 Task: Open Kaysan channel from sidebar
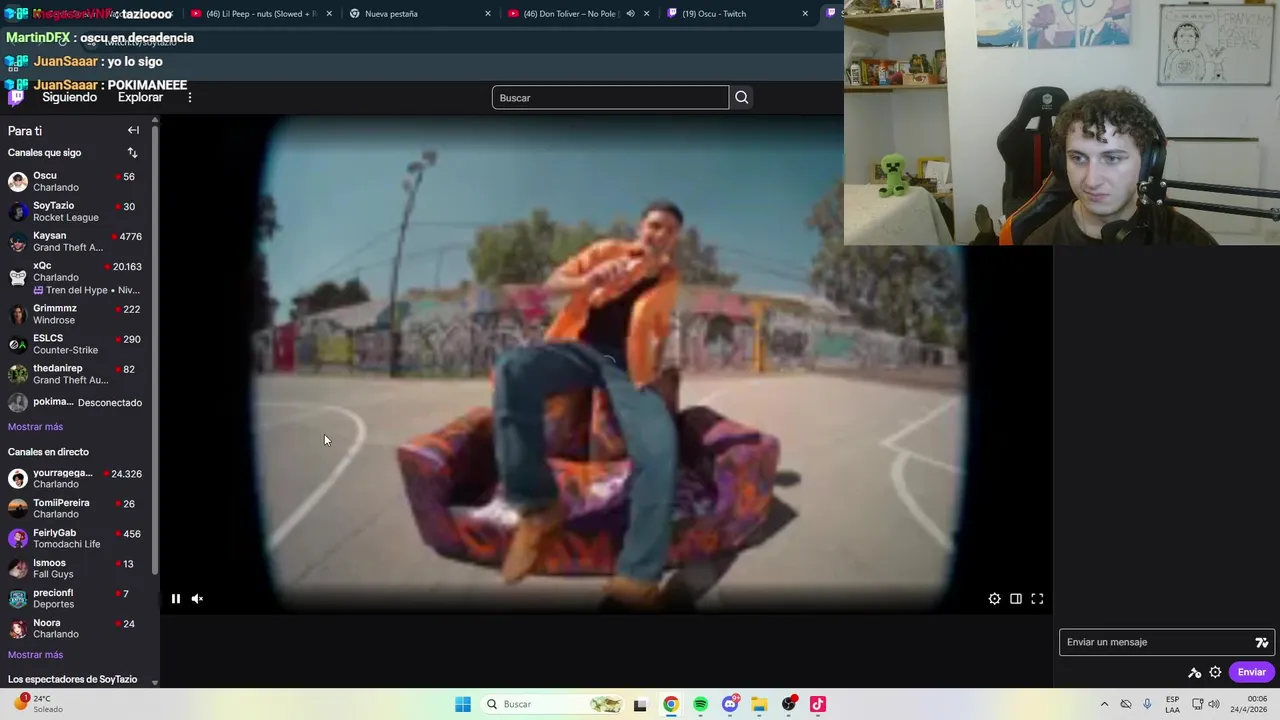[78, 241]
